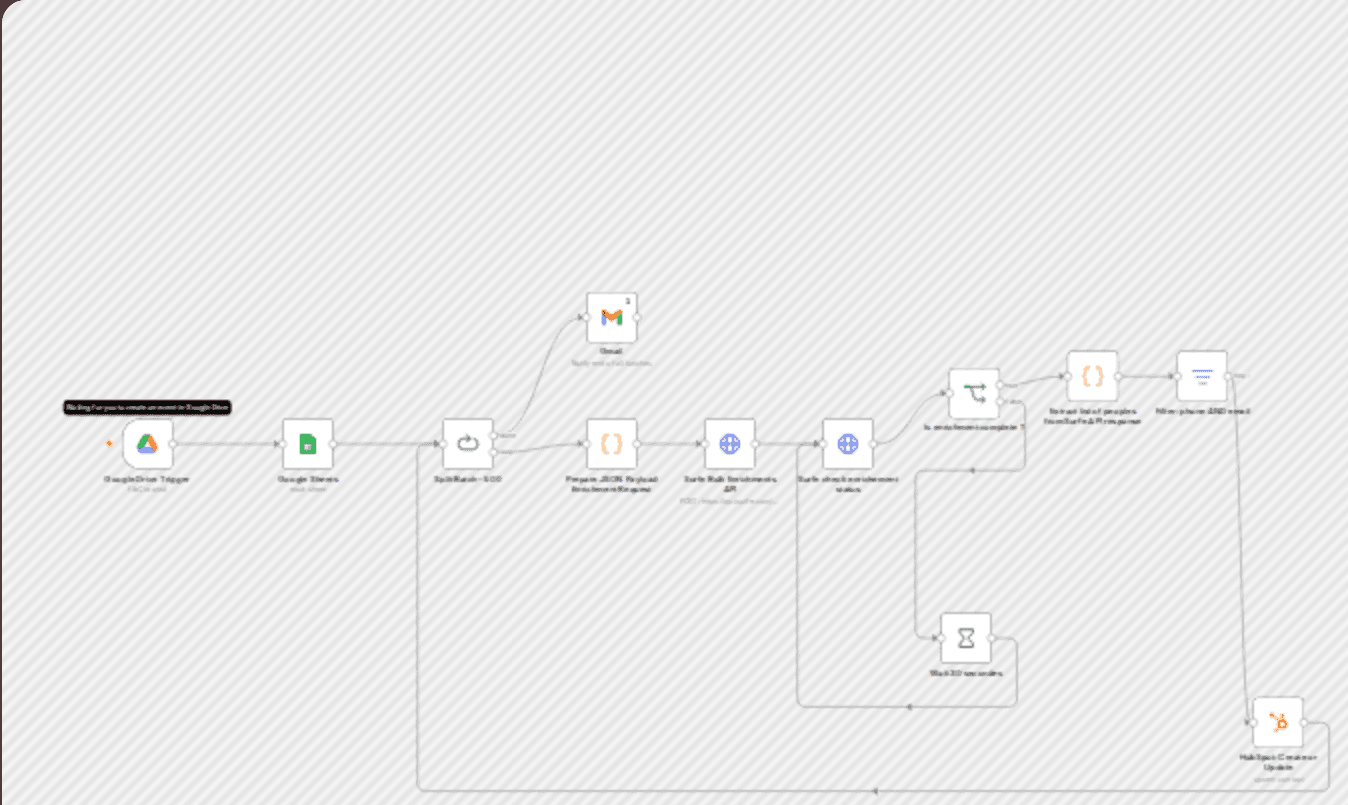This screenshot has width=1348, height=805.
Task: Open the Surfe Bulk Enrichments API node
Action: click(x=730, y=443)
